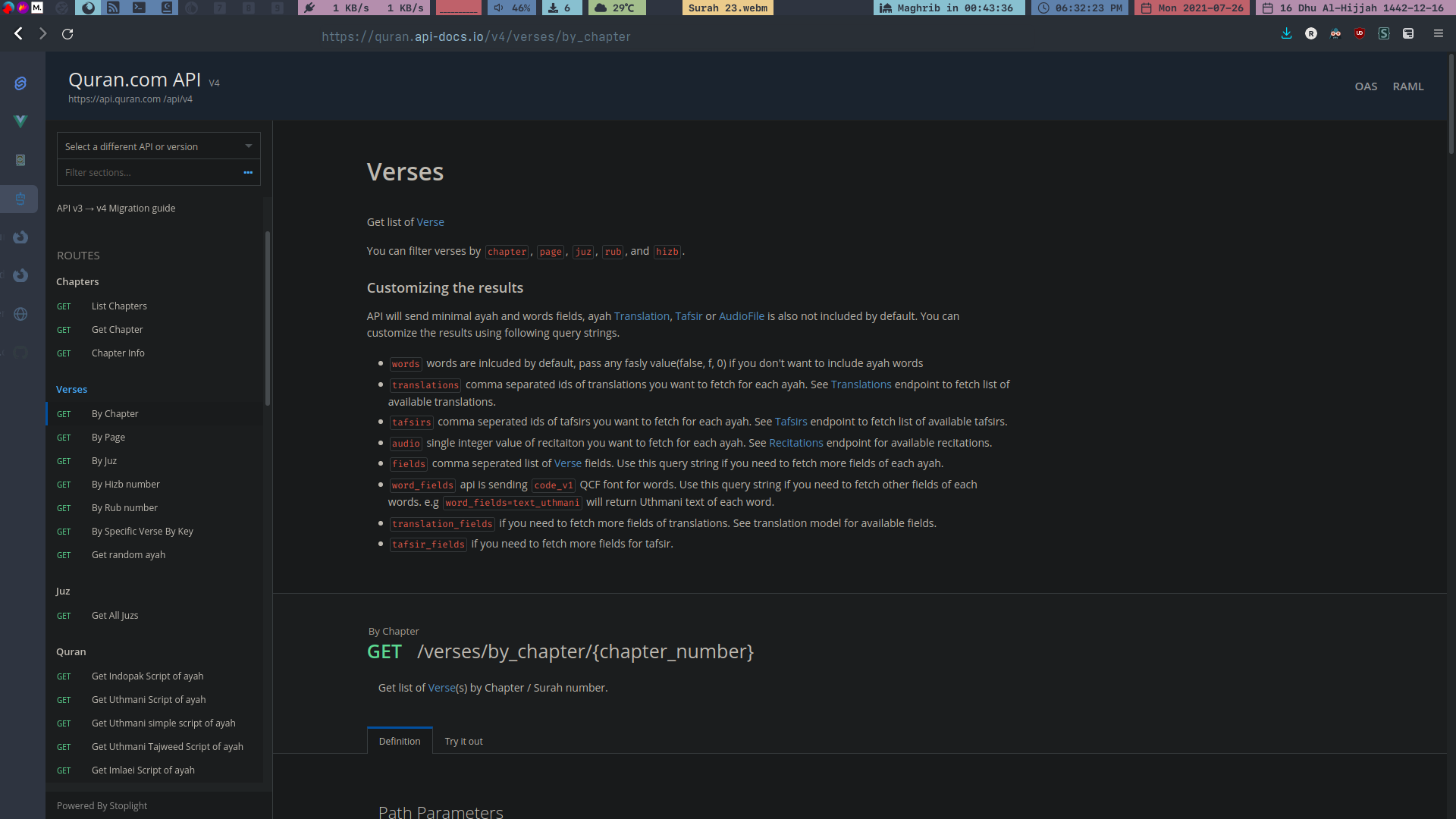Open the face-with-glasses extension icon
The height and width of the screenshot is (819, 1456).
[x=1335, y=33]
